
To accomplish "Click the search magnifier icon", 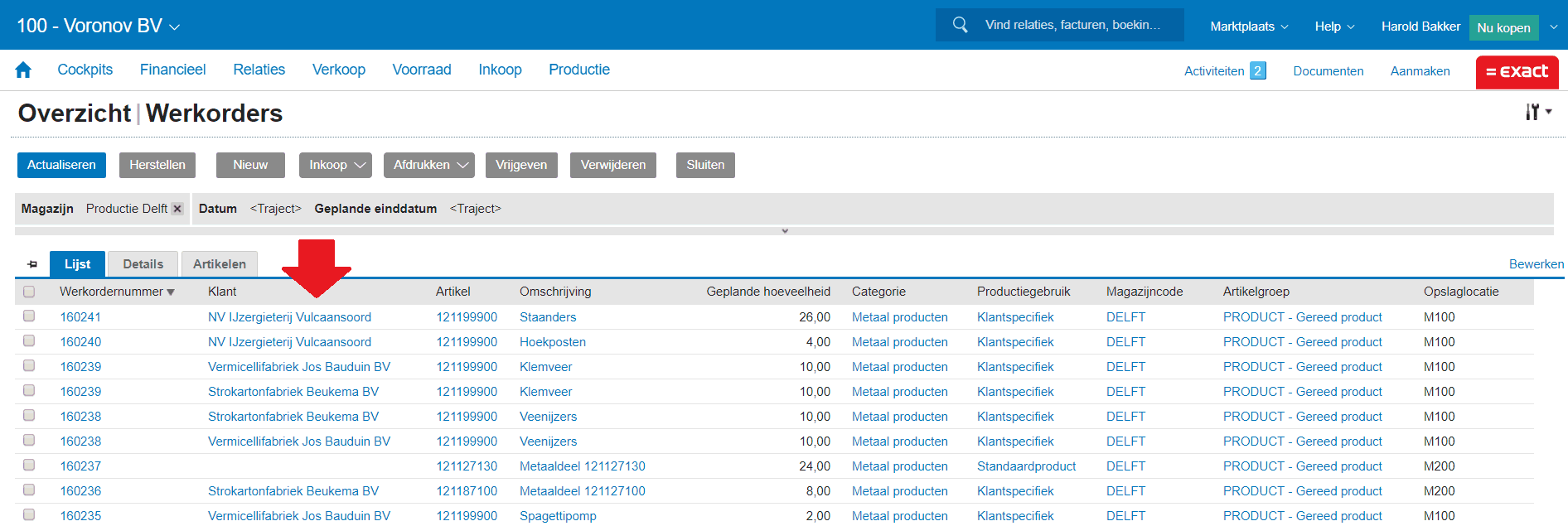I will [x=960, y=25].
